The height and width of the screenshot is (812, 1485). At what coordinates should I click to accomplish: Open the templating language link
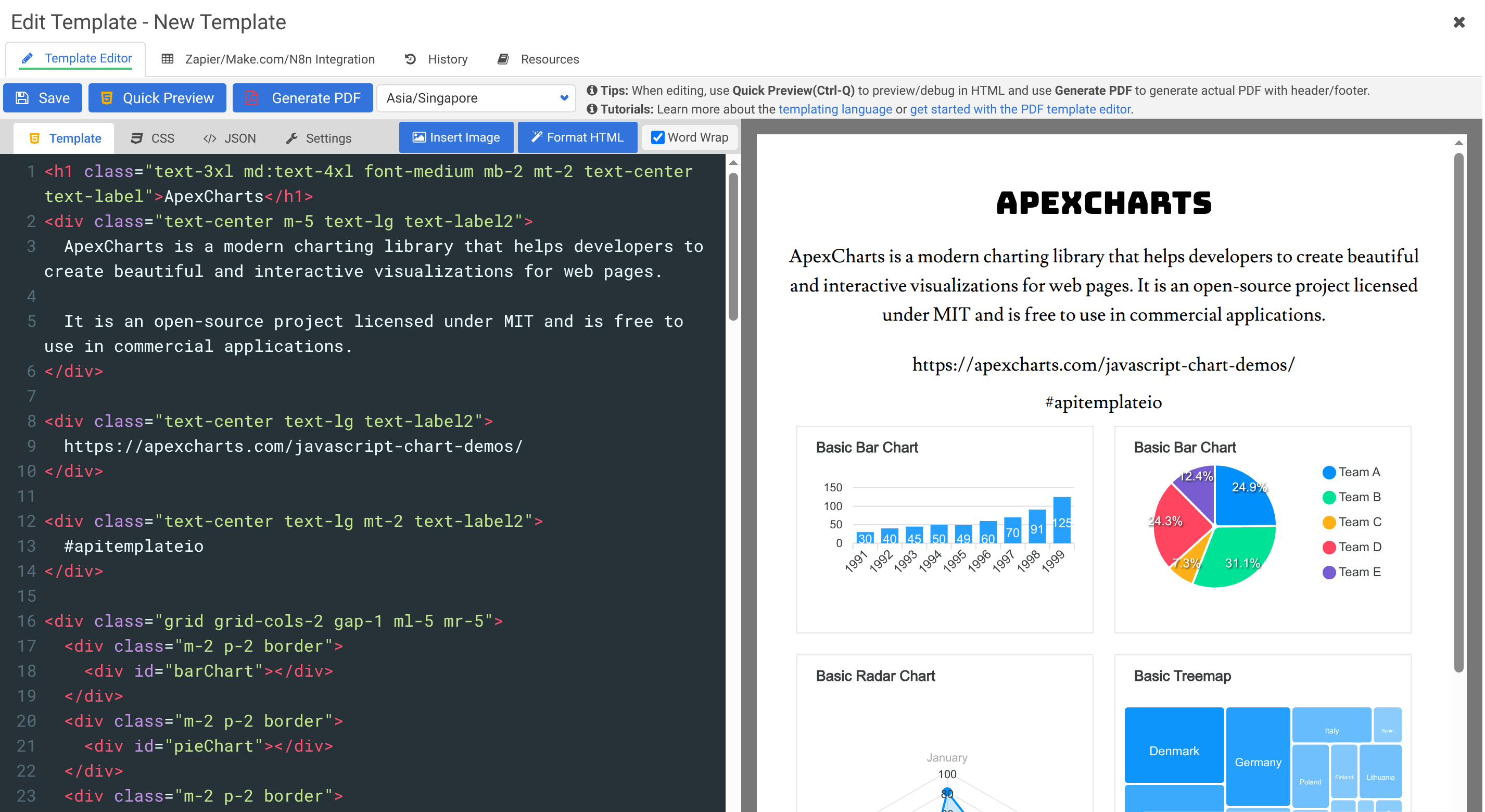[x=836, y=109]
